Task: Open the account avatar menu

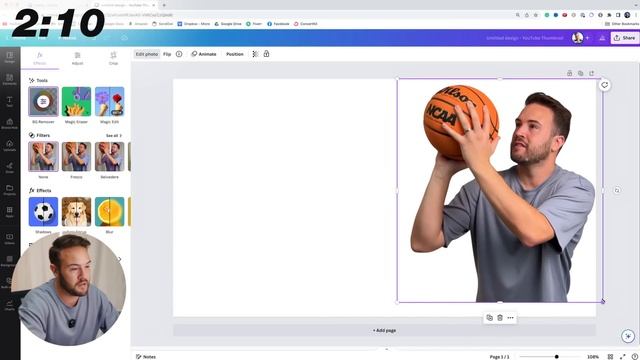Action: [x=577, y=38]
